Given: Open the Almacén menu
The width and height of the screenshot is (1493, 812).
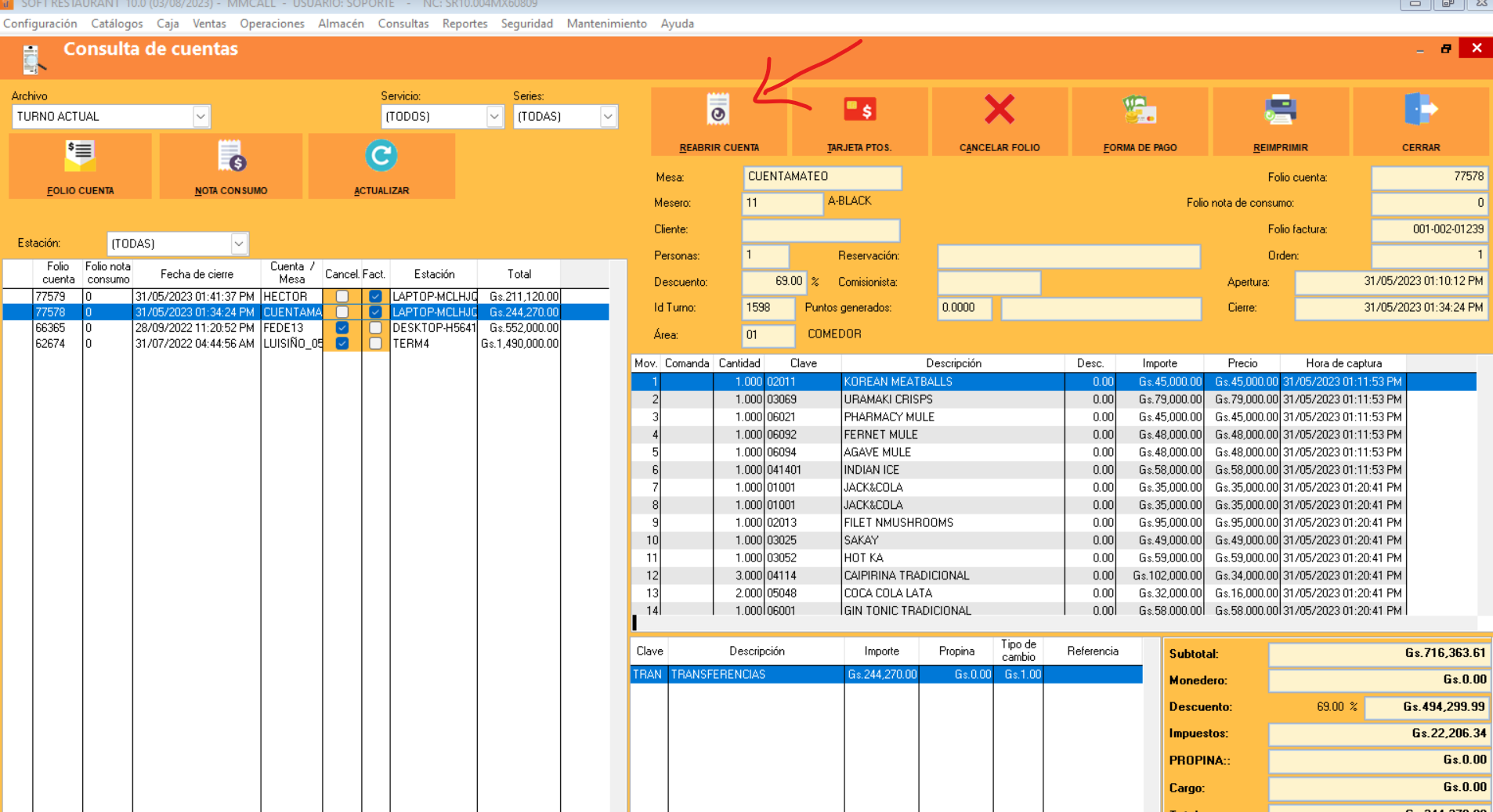Looking at the screenshot, I should coord(341,23).
